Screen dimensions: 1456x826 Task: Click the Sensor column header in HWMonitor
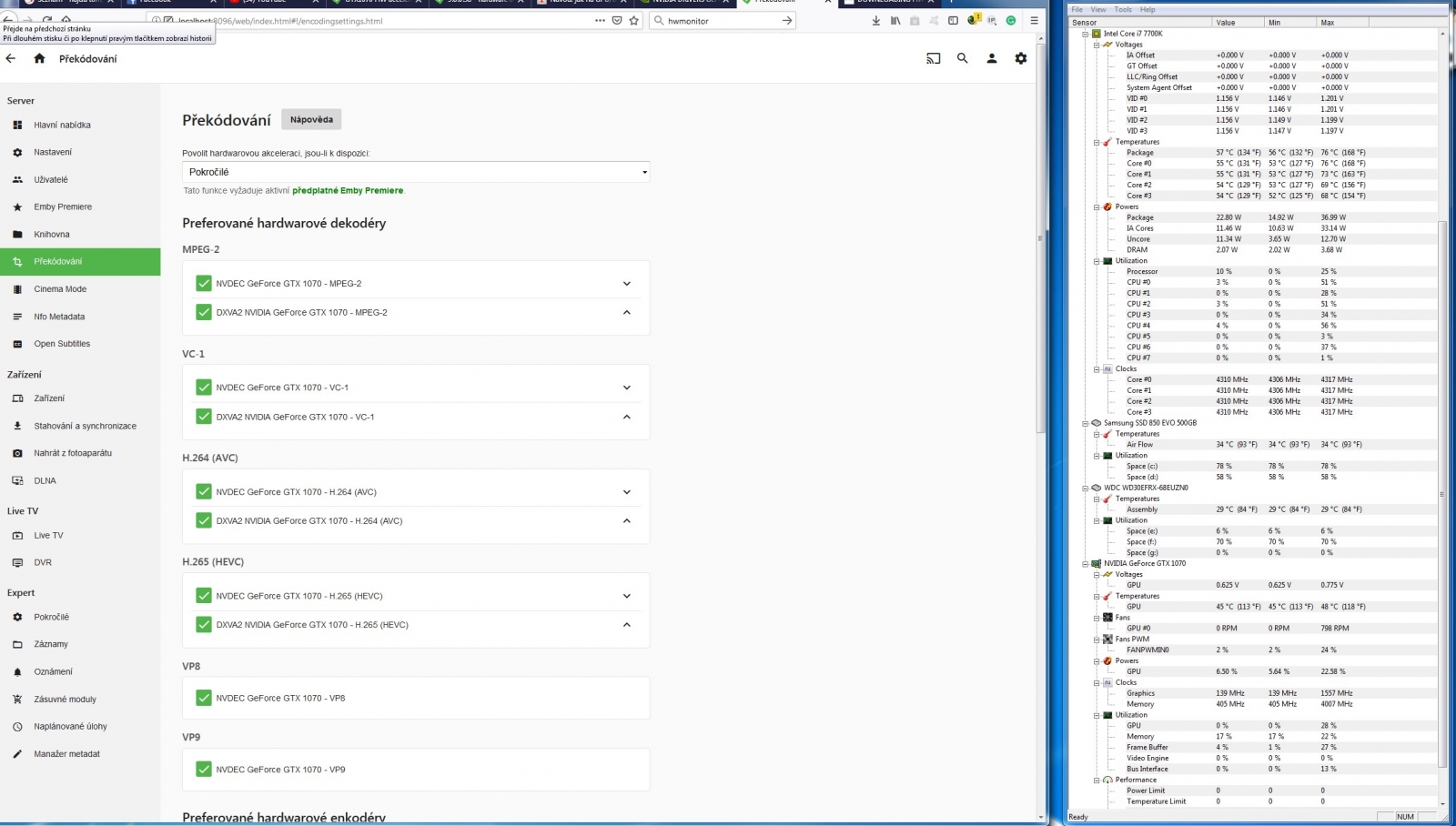point(1141,22)
